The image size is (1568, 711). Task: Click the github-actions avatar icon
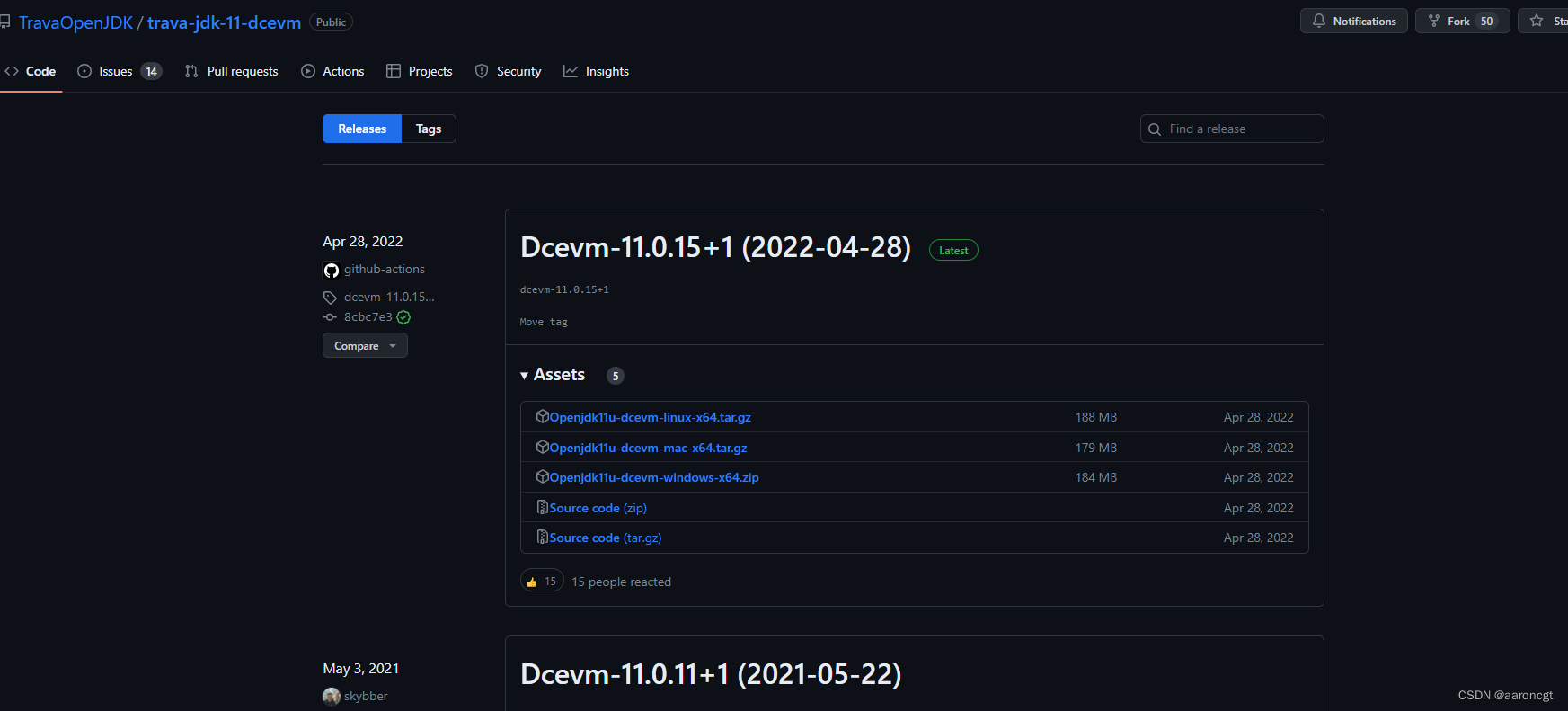point(332,270)
